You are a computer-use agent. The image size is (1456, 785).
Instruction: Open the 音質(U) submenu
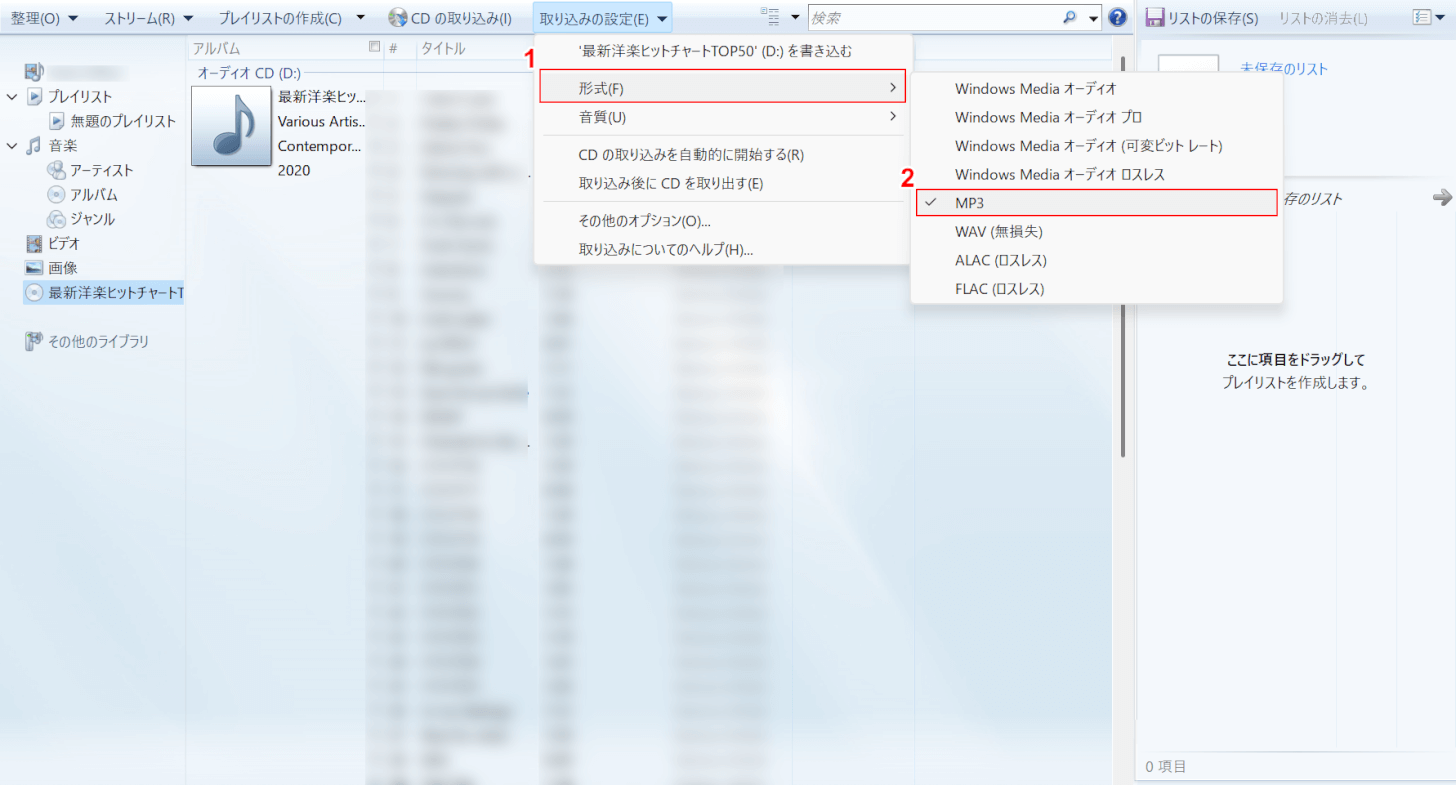[722, 117]
